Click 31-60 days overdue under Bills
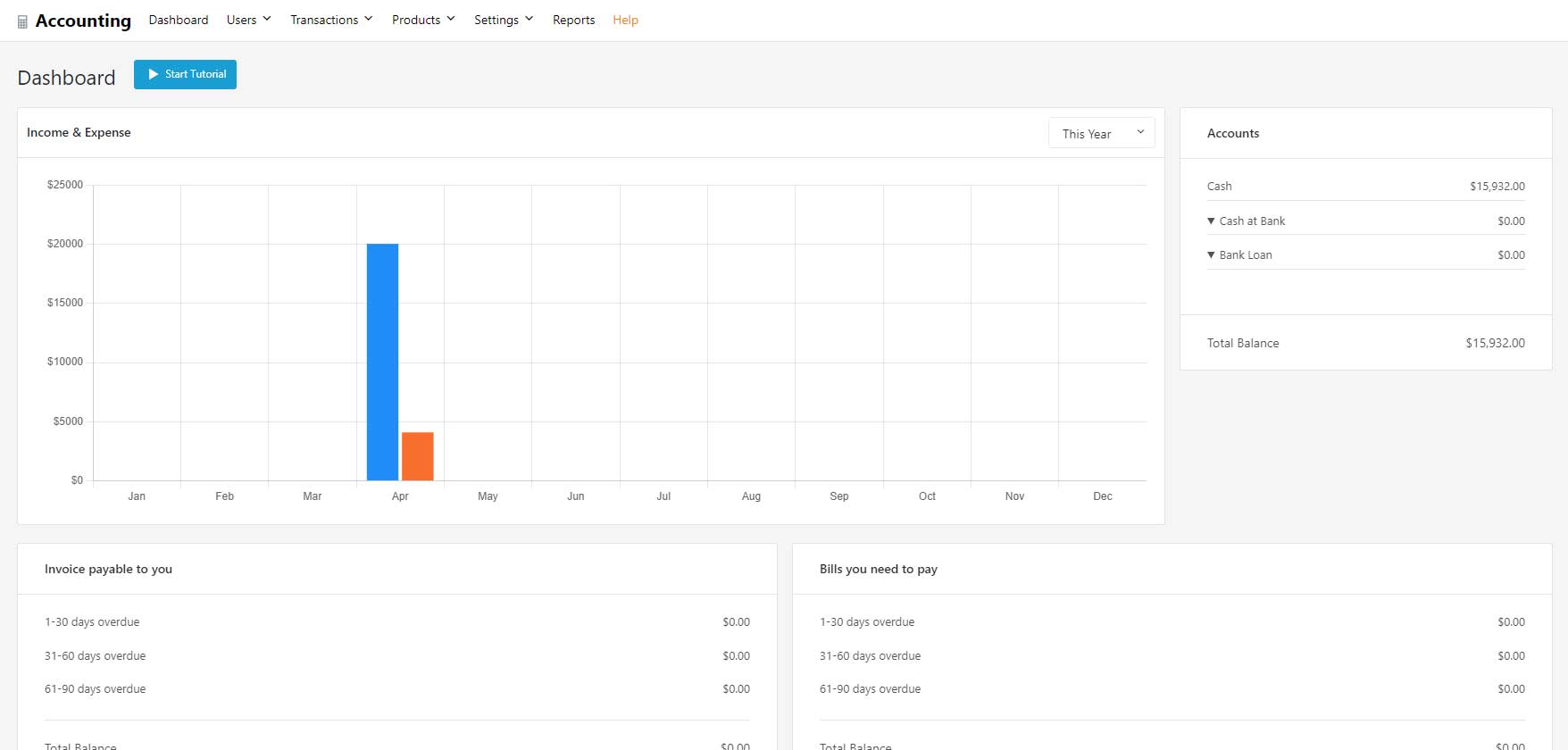 coord(870,655)
